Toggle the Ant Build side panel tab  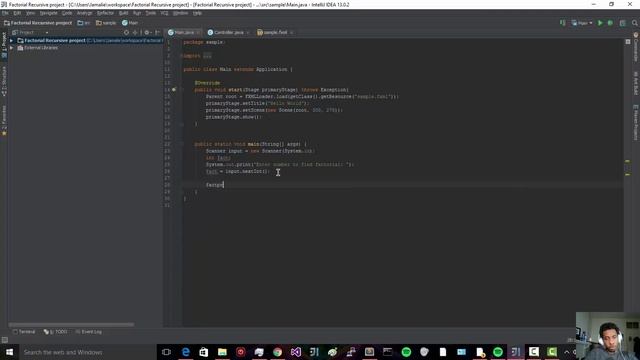coord(636,83)
